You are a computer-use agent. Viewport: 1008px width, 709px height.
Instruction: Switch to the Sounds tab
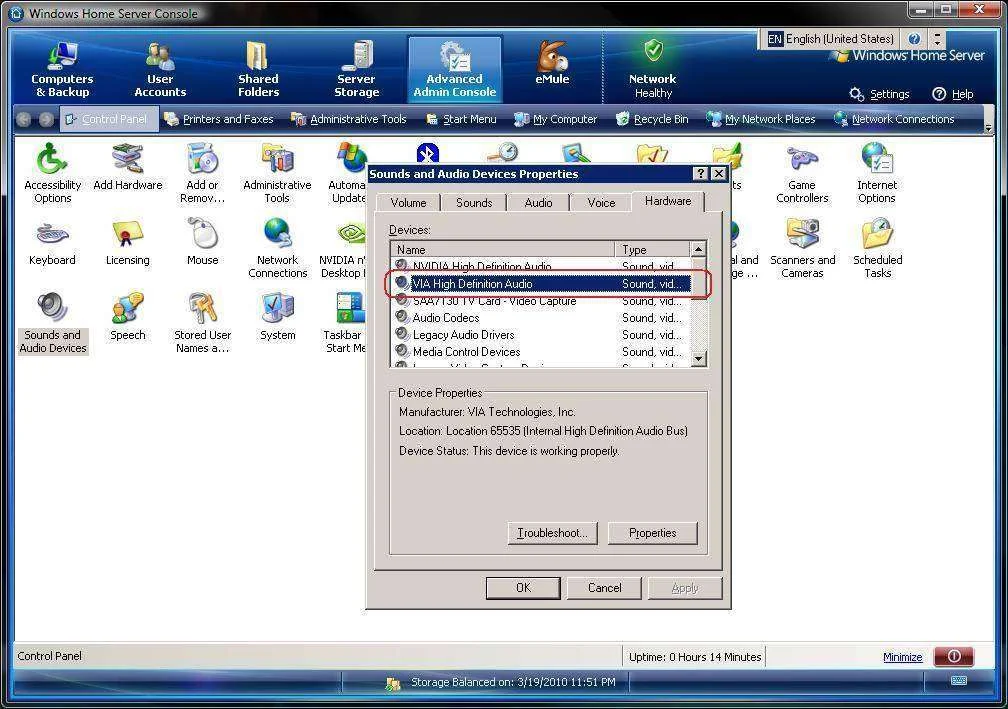coord(474,202)
